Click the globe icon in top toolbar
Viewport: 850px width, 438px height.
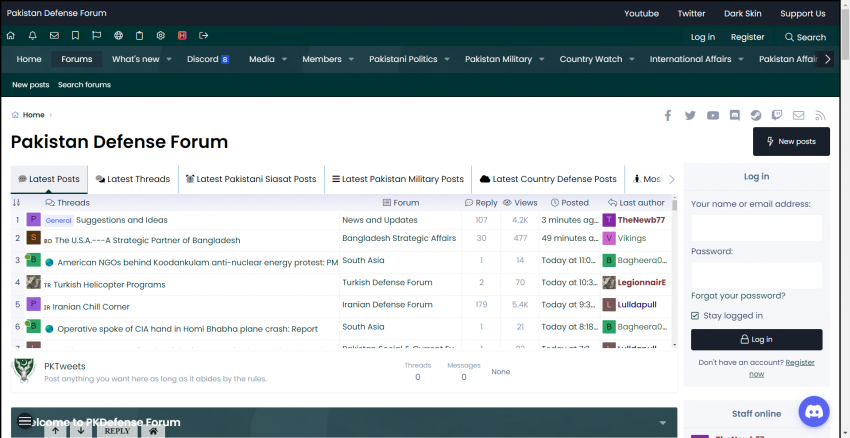click(119, 36)
